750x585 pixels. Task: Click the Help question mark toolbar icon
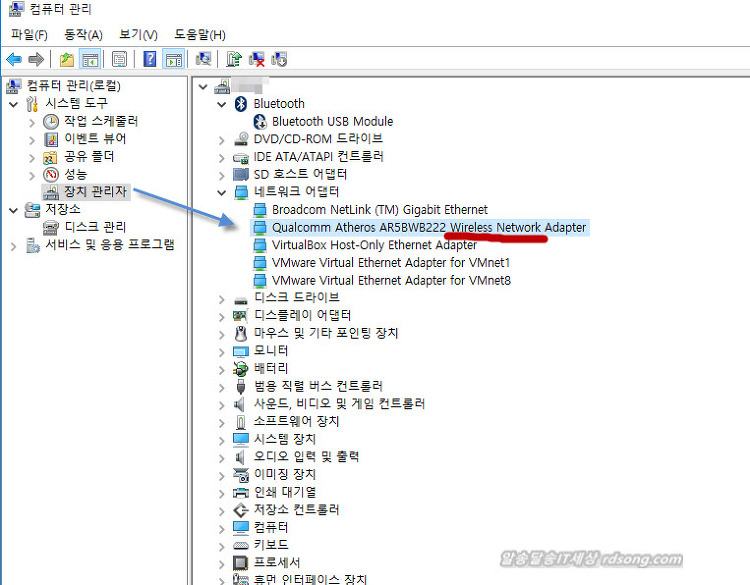(150, 59)
